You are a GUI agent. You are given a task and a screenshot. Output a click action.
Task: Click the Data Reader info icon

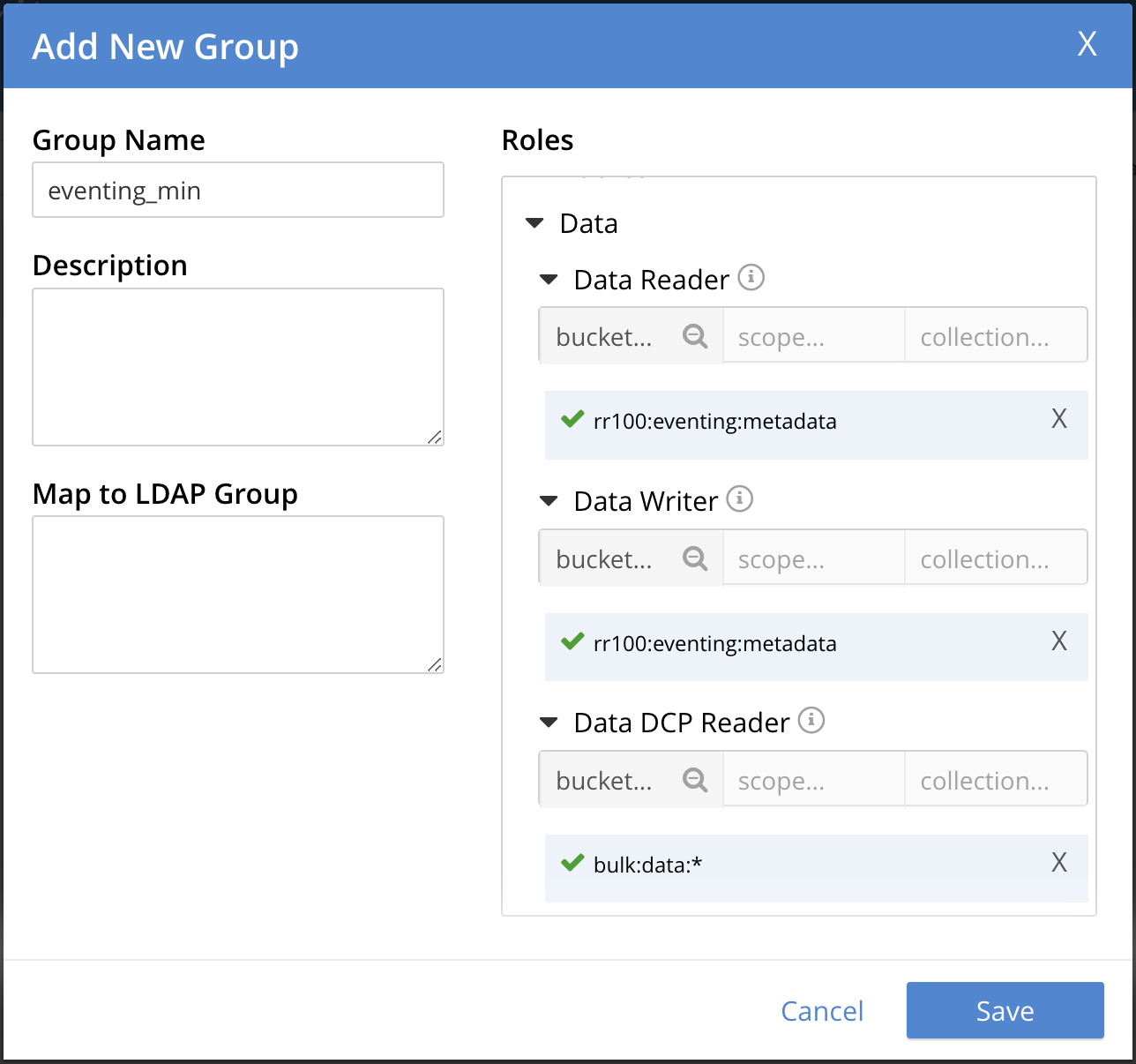(x=751, y=278)
